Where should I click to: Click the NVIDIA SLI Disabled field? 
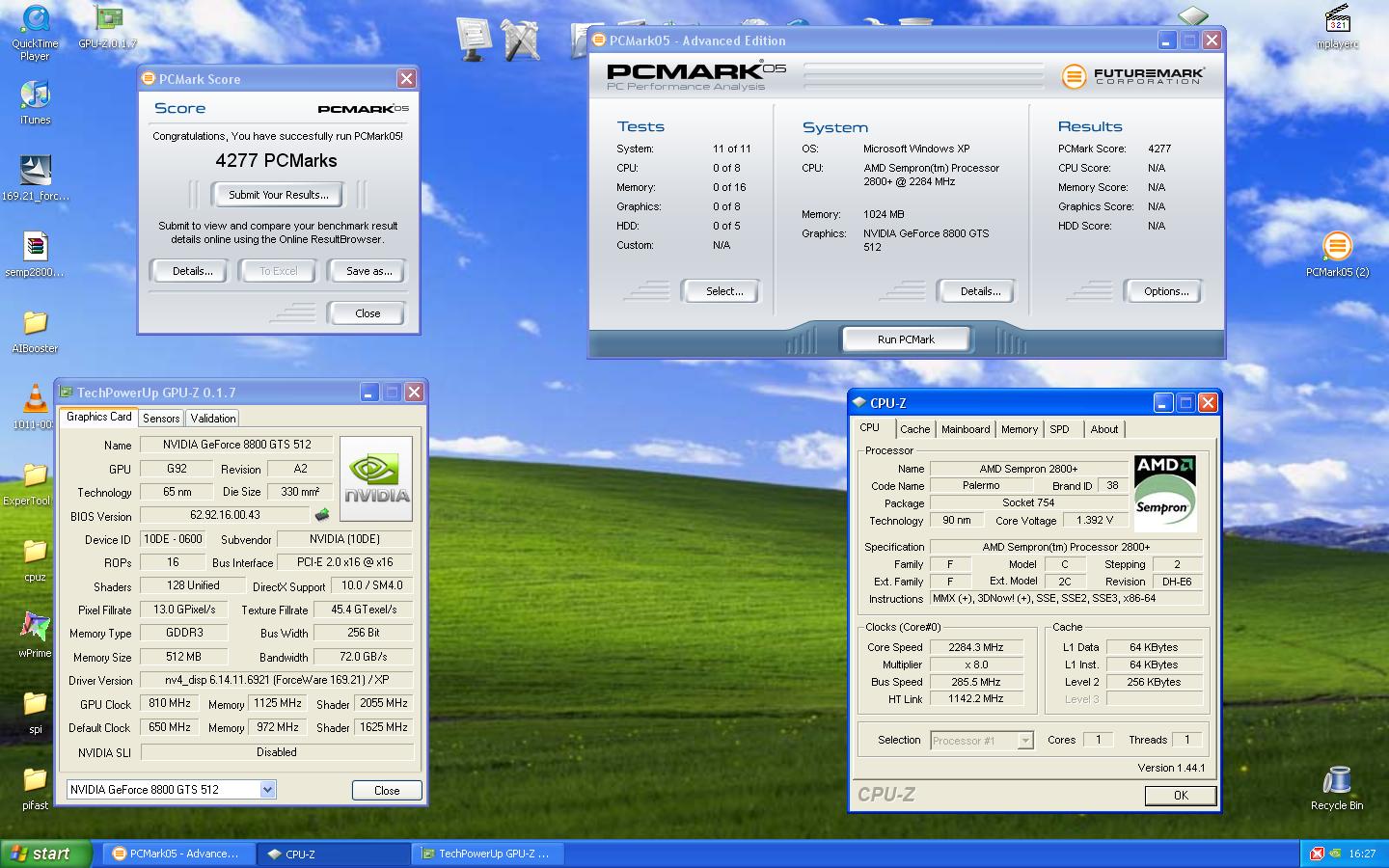[277, 752]
